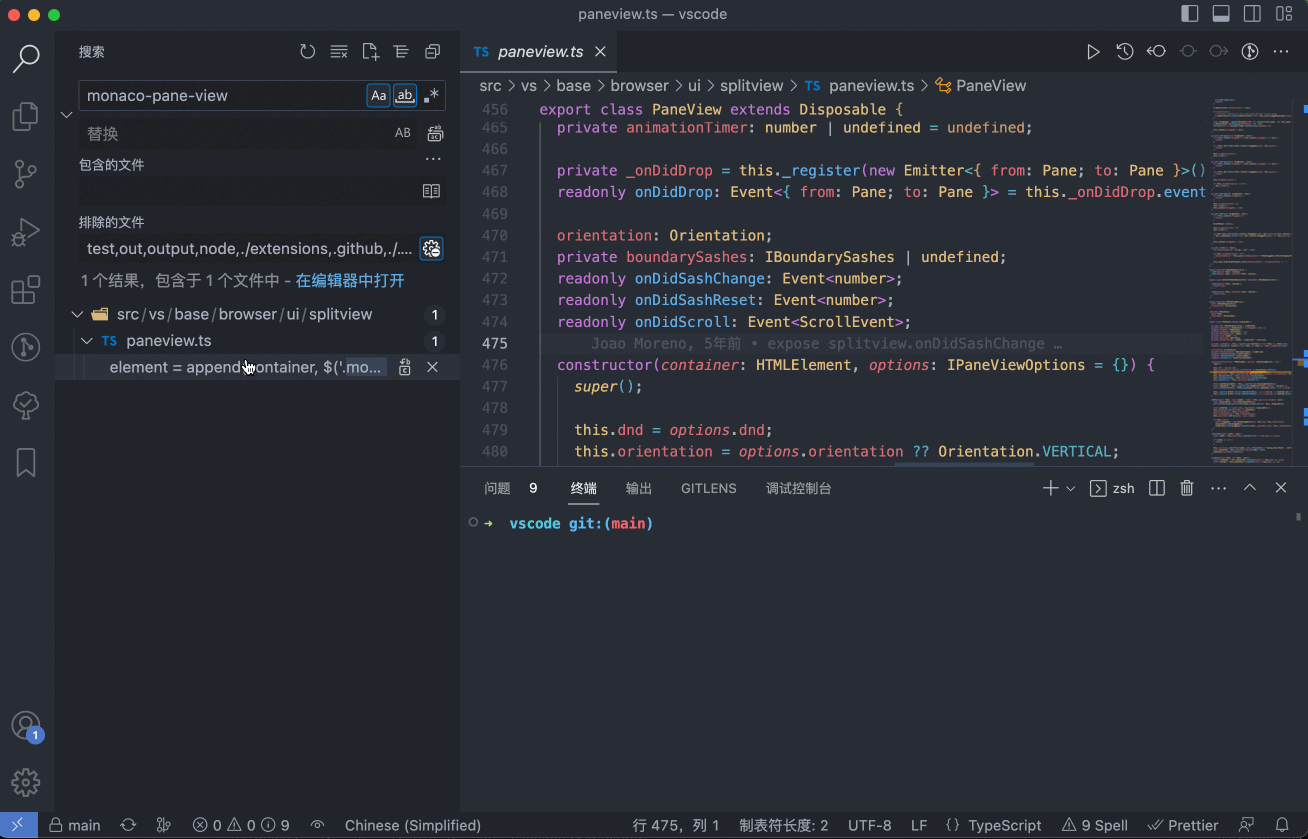Run the file with play icon

[1093, 52]
